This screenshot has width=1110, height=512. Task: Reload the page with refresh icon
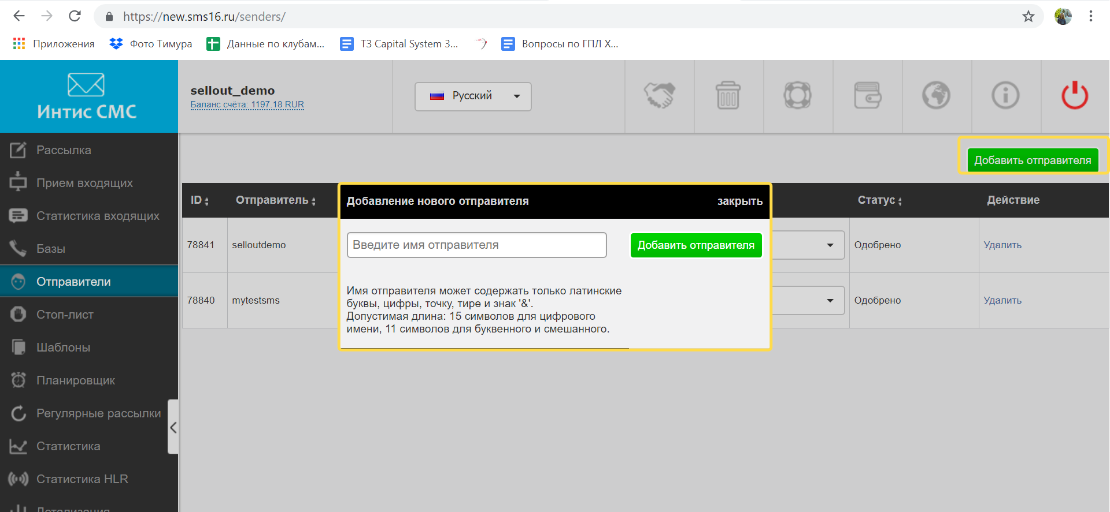tap(74, 16)
